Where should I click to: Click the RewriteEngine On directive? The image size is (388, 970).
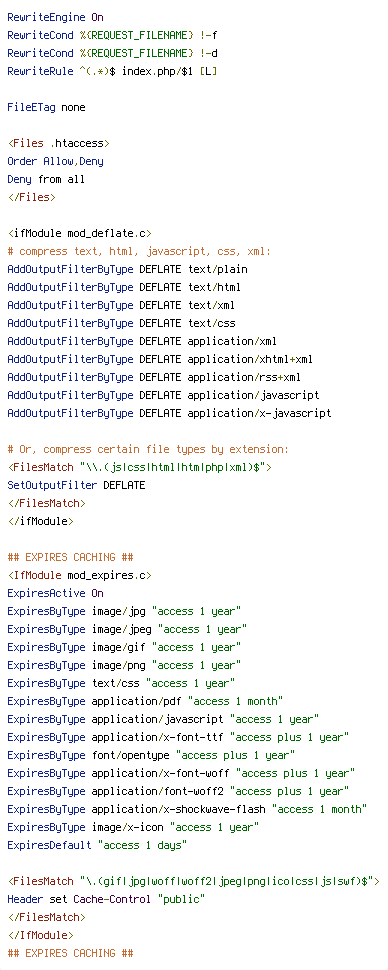click(x=55, y=17)
